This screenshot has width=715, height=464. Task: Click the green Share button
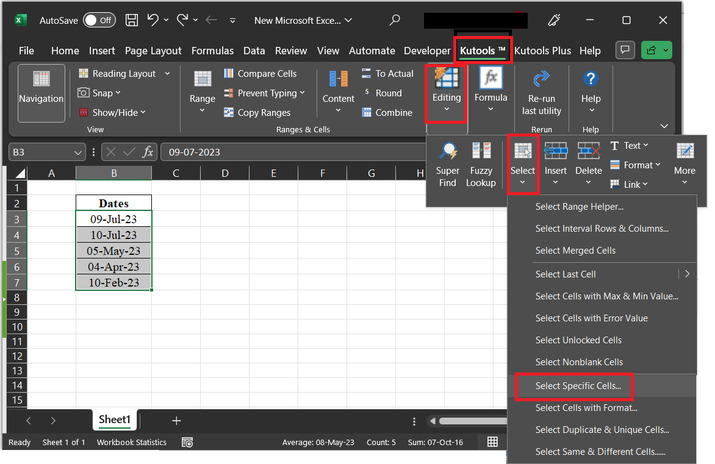(x=656, y=50)
